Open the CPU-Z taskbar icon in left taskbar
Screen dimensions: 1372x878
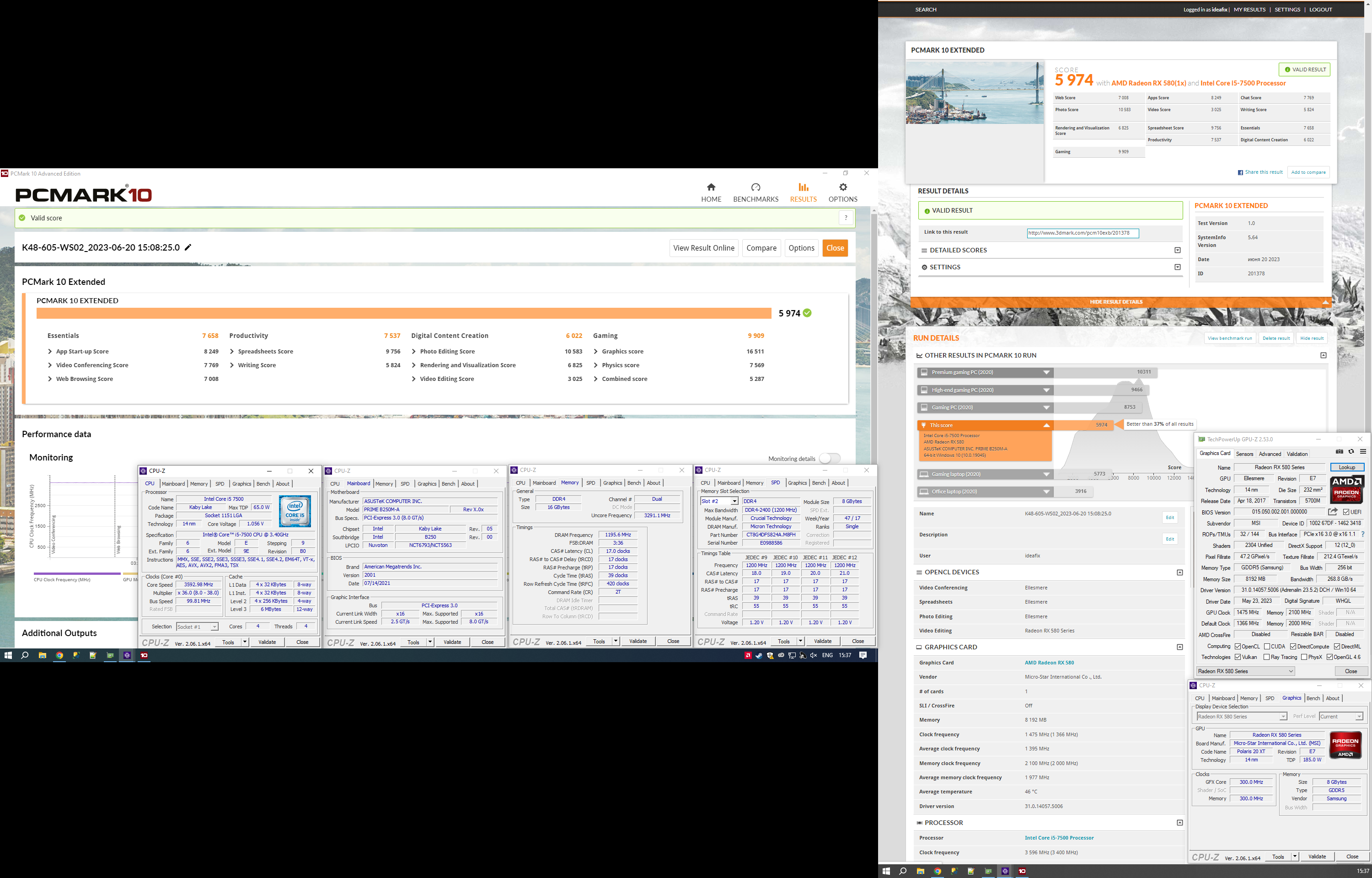[x=127, y=655]
